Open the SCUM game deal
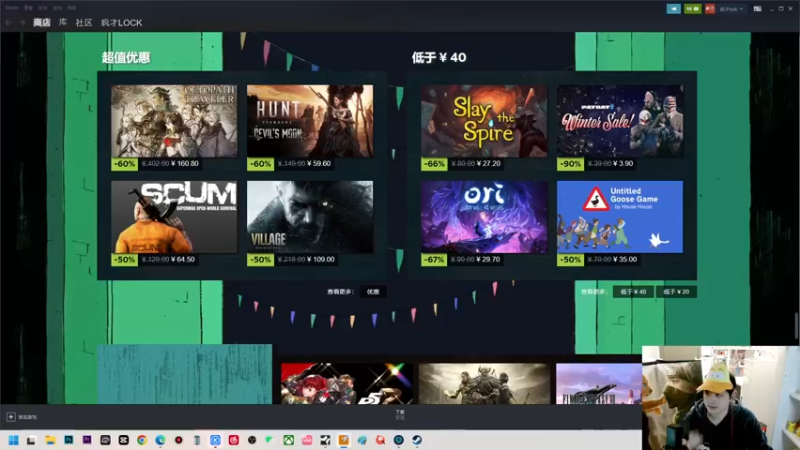 (174, 217)
